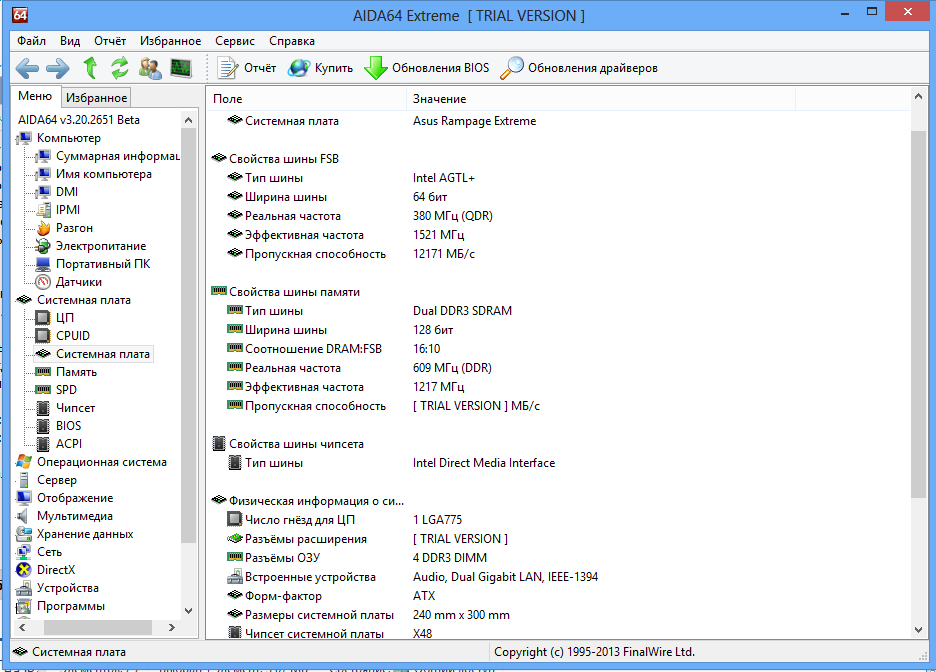The width and height of the screenshot is (936, 672).
Task: Click the Back arrow toolbar icon
Action: point(27,68)
